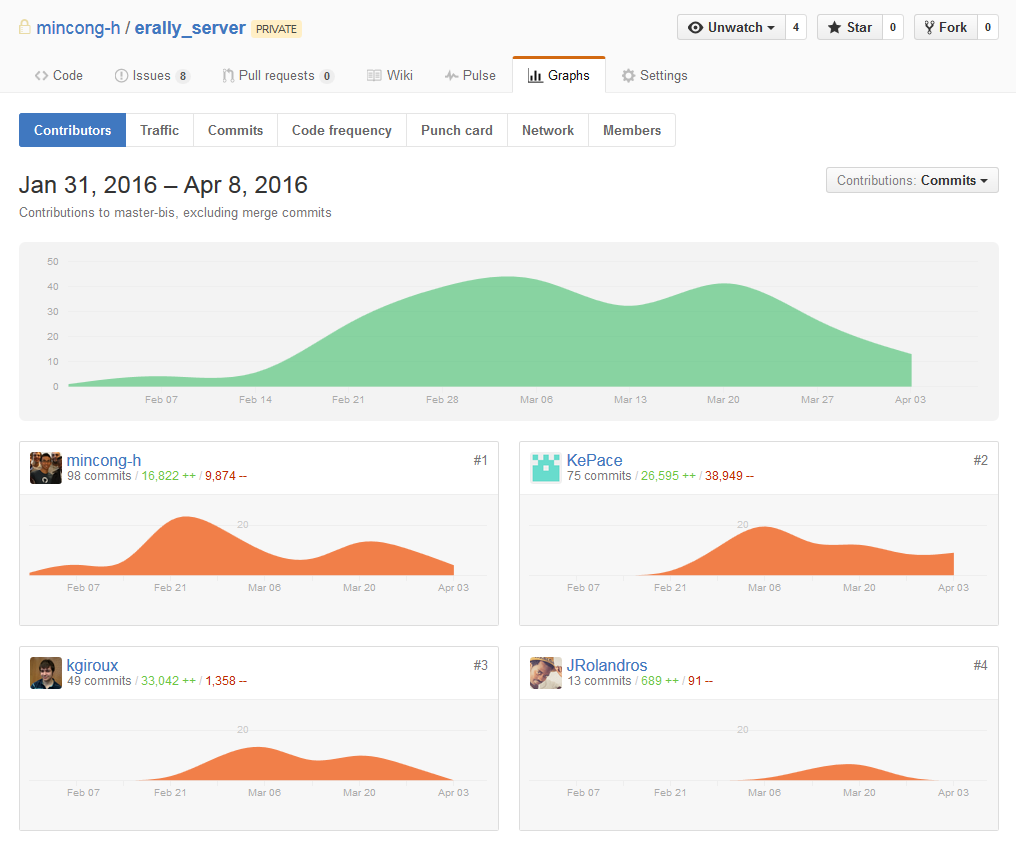
Task: Click the Issues count badge 8
Action: [183, 76]
